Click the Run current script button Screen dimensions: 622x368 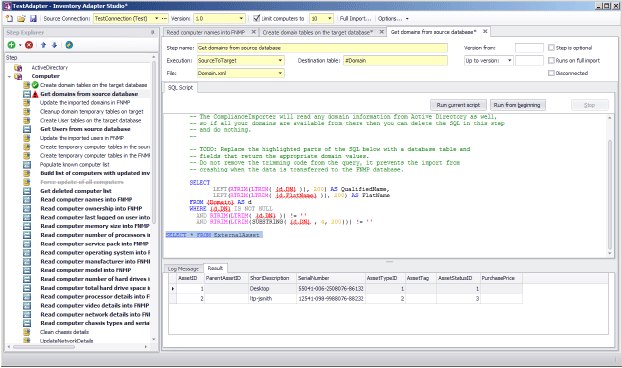pos(458,105)
